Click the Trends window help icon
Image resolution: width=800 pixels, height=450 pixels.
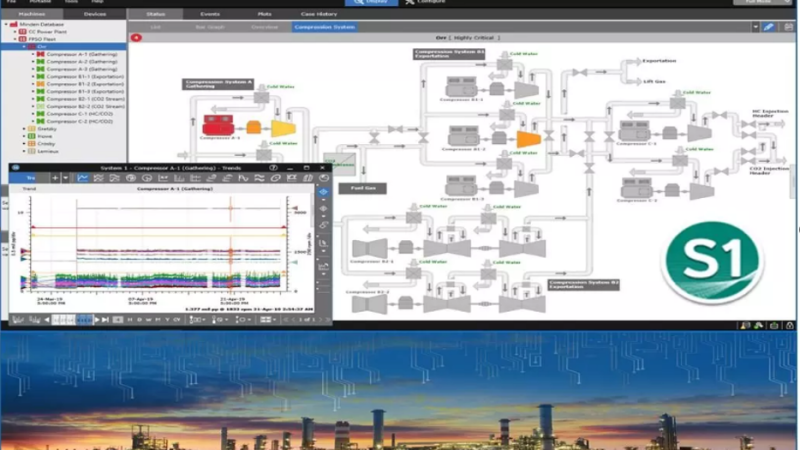(x=274, y=167)
